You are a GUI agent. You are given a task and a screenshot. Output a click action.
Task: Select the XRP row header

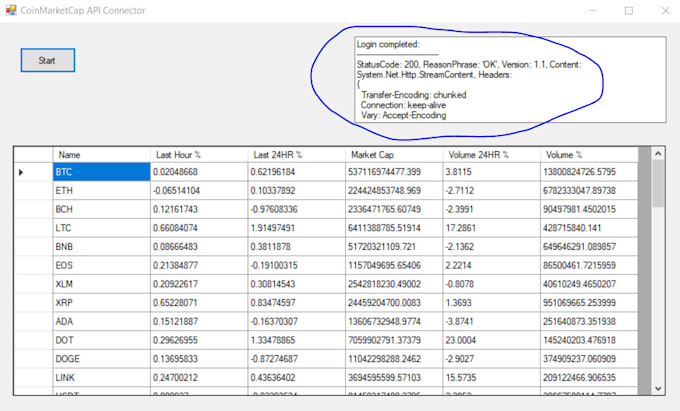coord(33,301)
